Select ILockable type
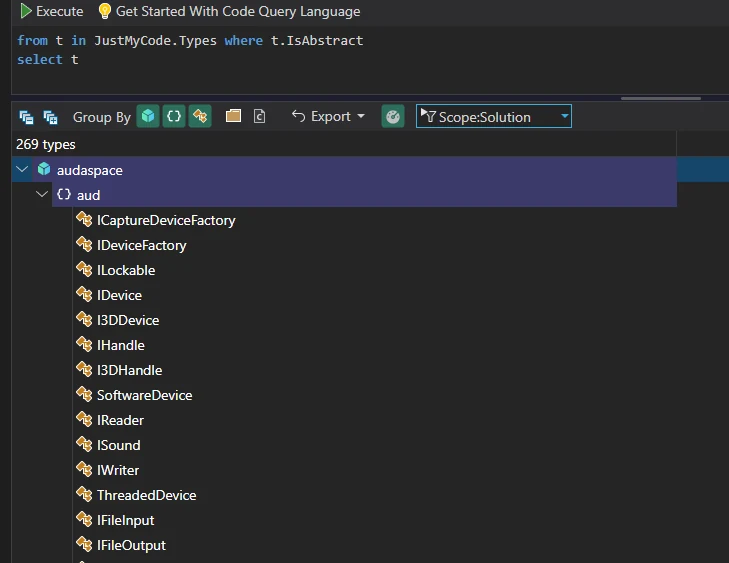The width and height of the screenshot is (729, 563). point(126,270)
